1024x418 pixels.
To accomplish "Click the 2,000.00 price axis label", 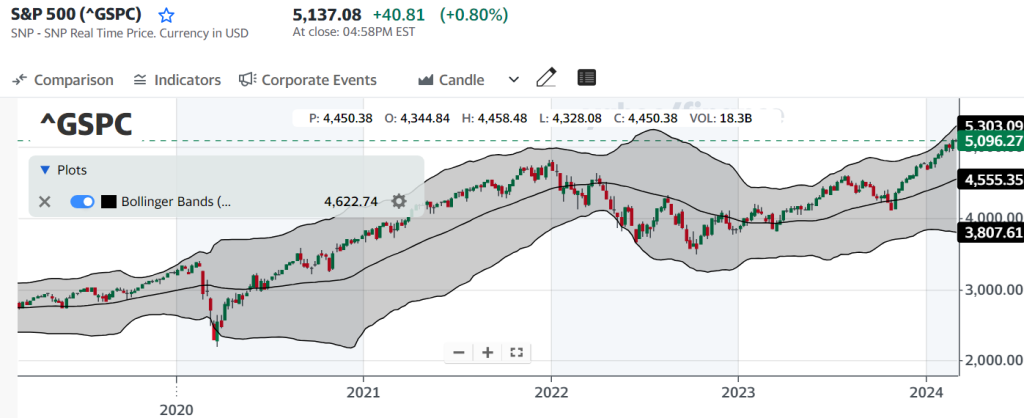I will [993, 360].
